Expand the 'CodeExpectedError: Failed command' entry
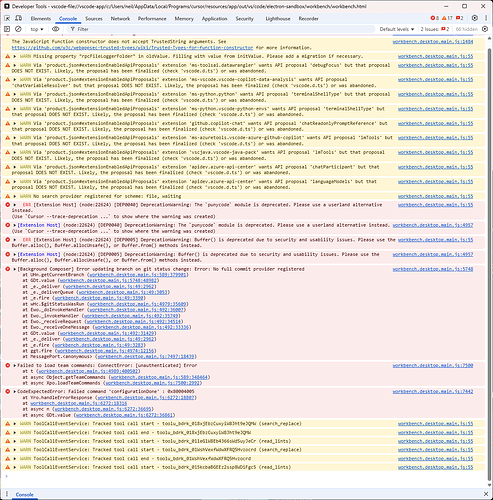The width and height of the screenshot is (493, 500). click(15, 391)
